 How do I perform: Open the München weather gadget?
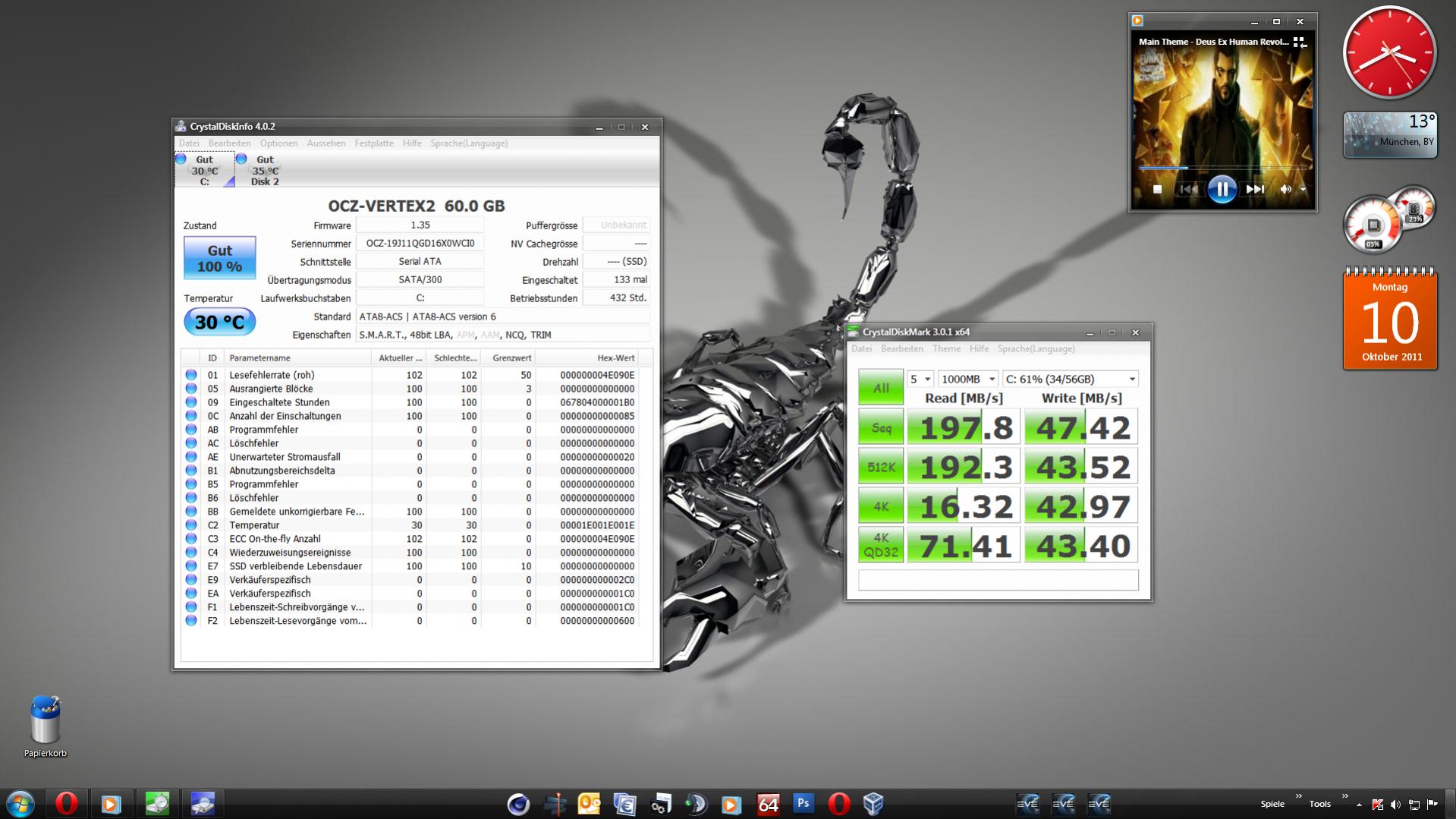tap(1390, 135)
